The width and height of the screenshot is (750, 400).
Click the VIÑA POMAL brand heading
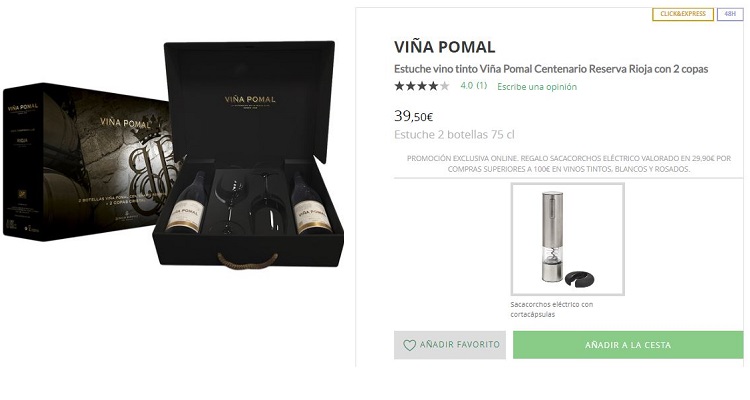(445, 47)
